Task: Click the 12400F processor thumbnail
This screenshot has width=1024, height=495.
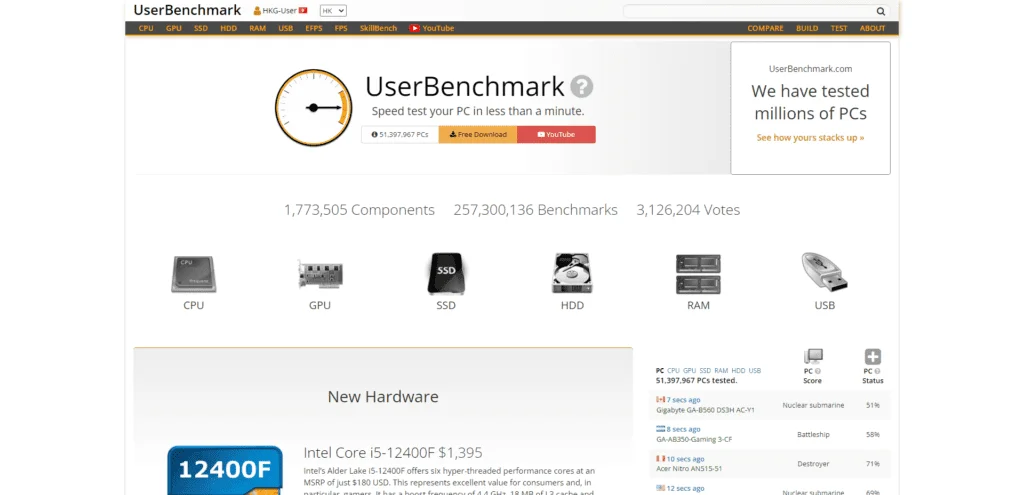Action: [x=225, y=470]
